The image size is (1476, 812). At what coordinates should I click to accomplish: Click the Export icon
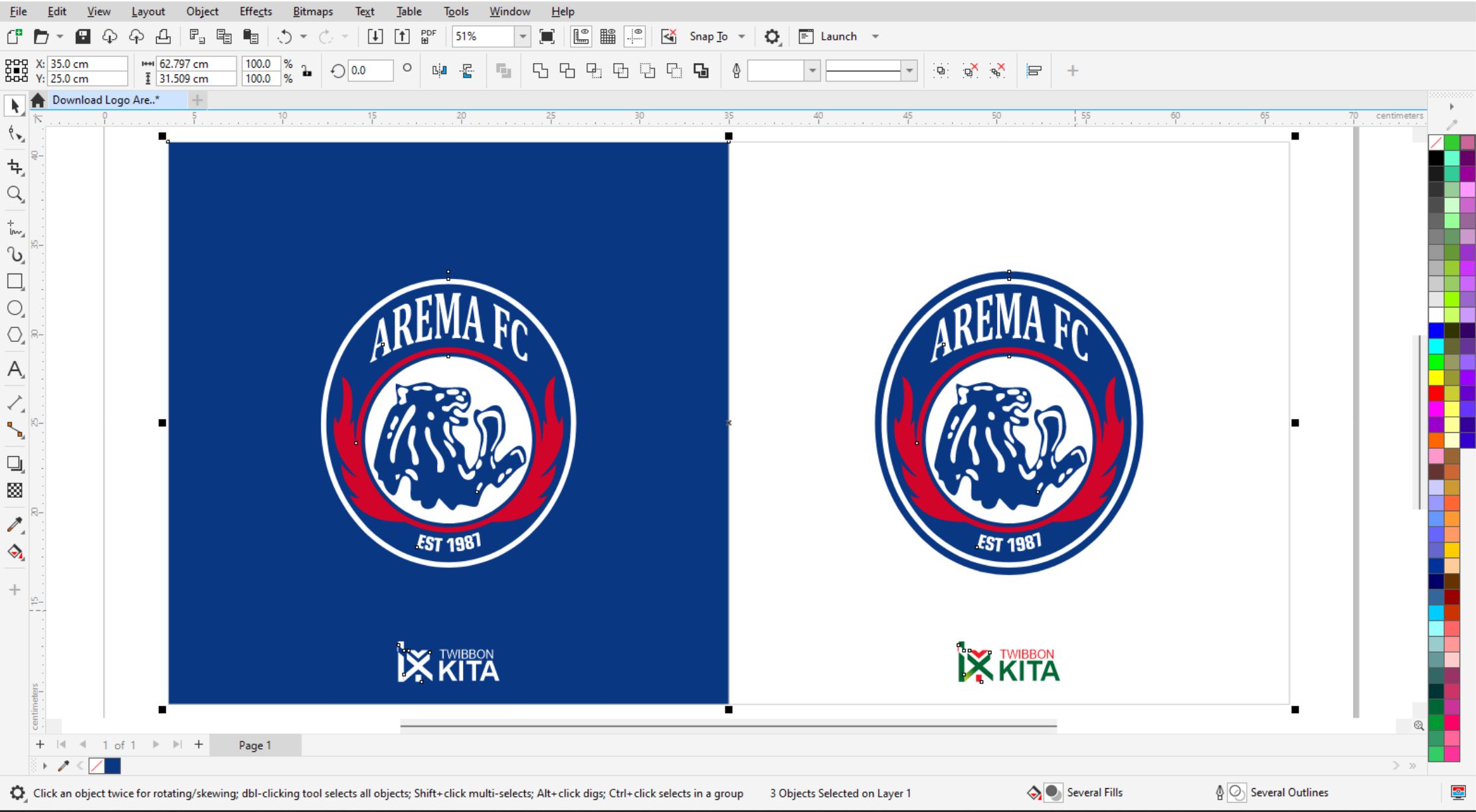(x=402, y=37)
